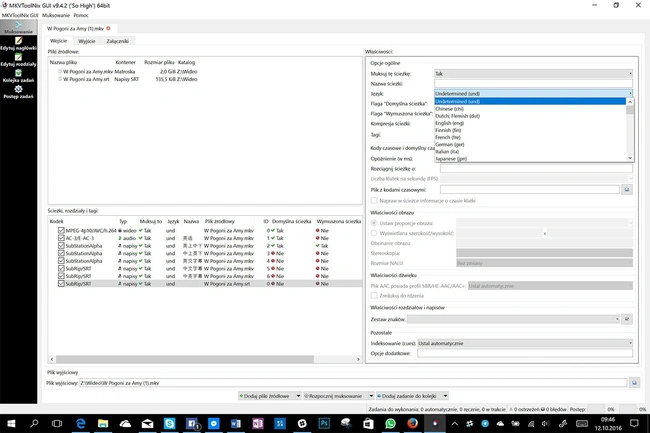Click the tracks scrollbar right arrow
This screenshot has width=650, height=433.
[x=358, y=359]
